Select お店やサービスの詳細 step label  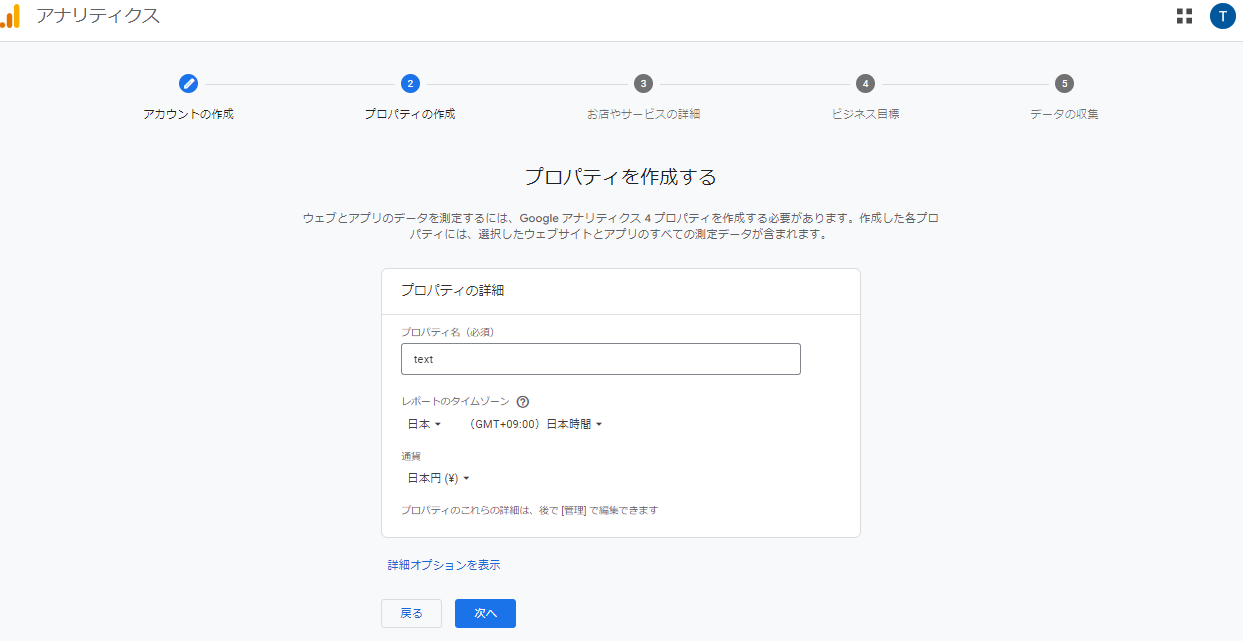[643, 114]
